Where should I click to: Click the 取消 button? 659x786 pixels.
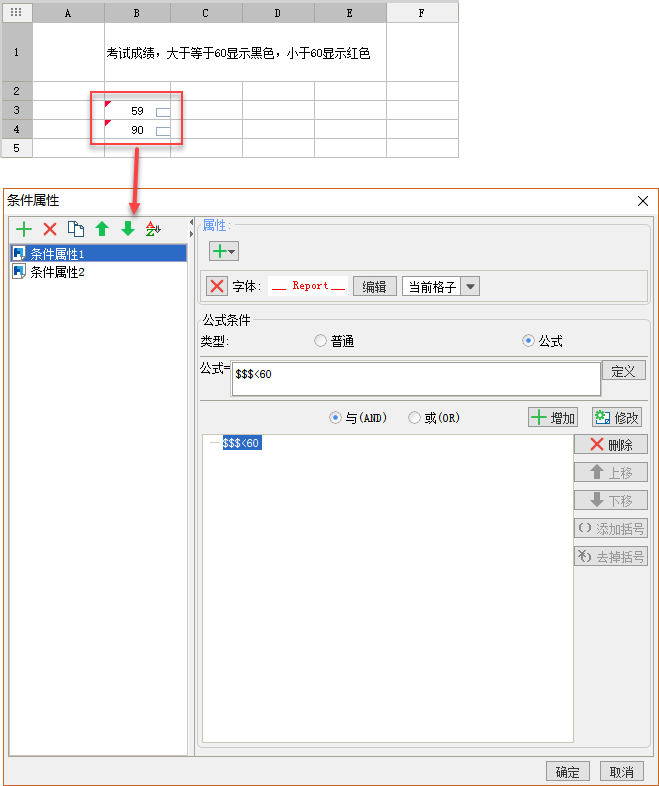click(622, 771)
